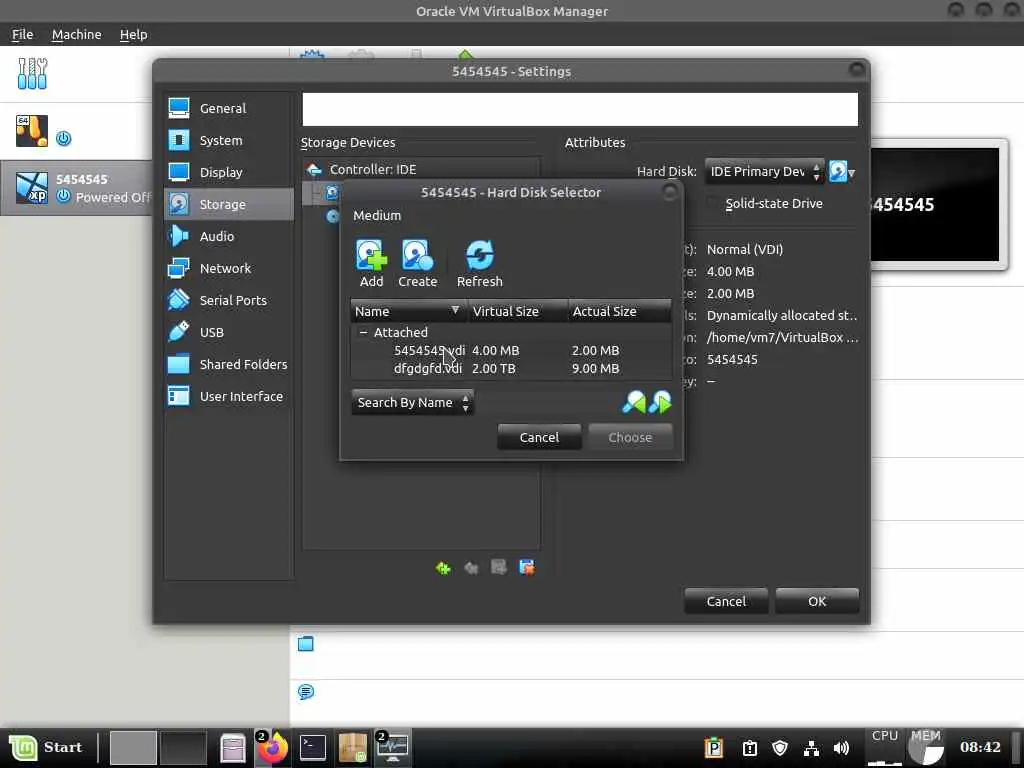Click the Virtual Size column header
The image size is (1024, 768).
(517, 312)
